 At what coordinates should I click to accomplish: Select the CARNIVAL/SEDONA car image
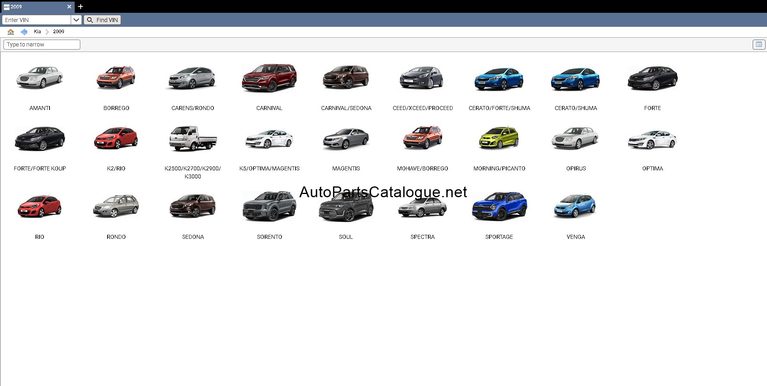pos(346,77)
